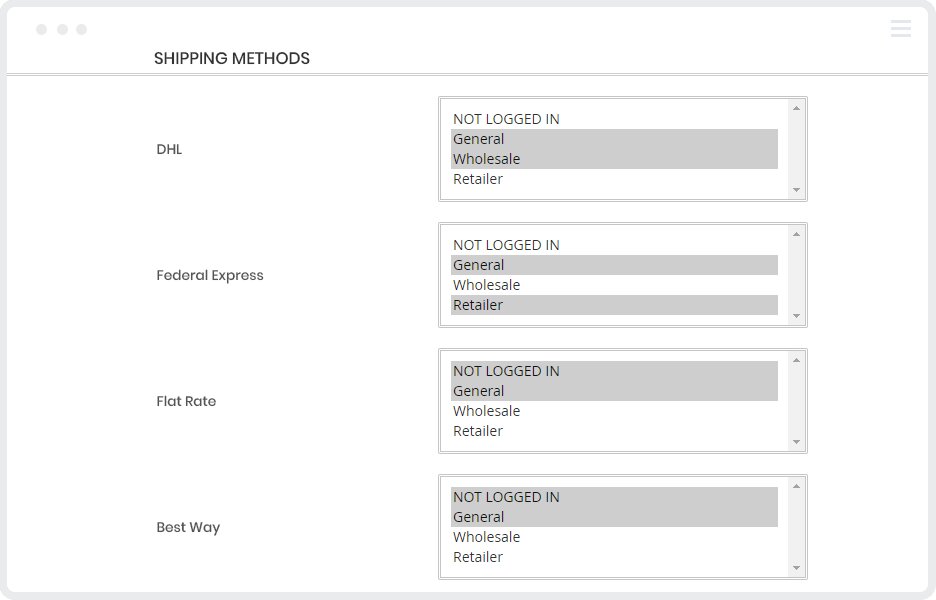Choose Retailer for Flat Rate
The width and height of the screenshot is (936, 600).
[x=478, y=431]
